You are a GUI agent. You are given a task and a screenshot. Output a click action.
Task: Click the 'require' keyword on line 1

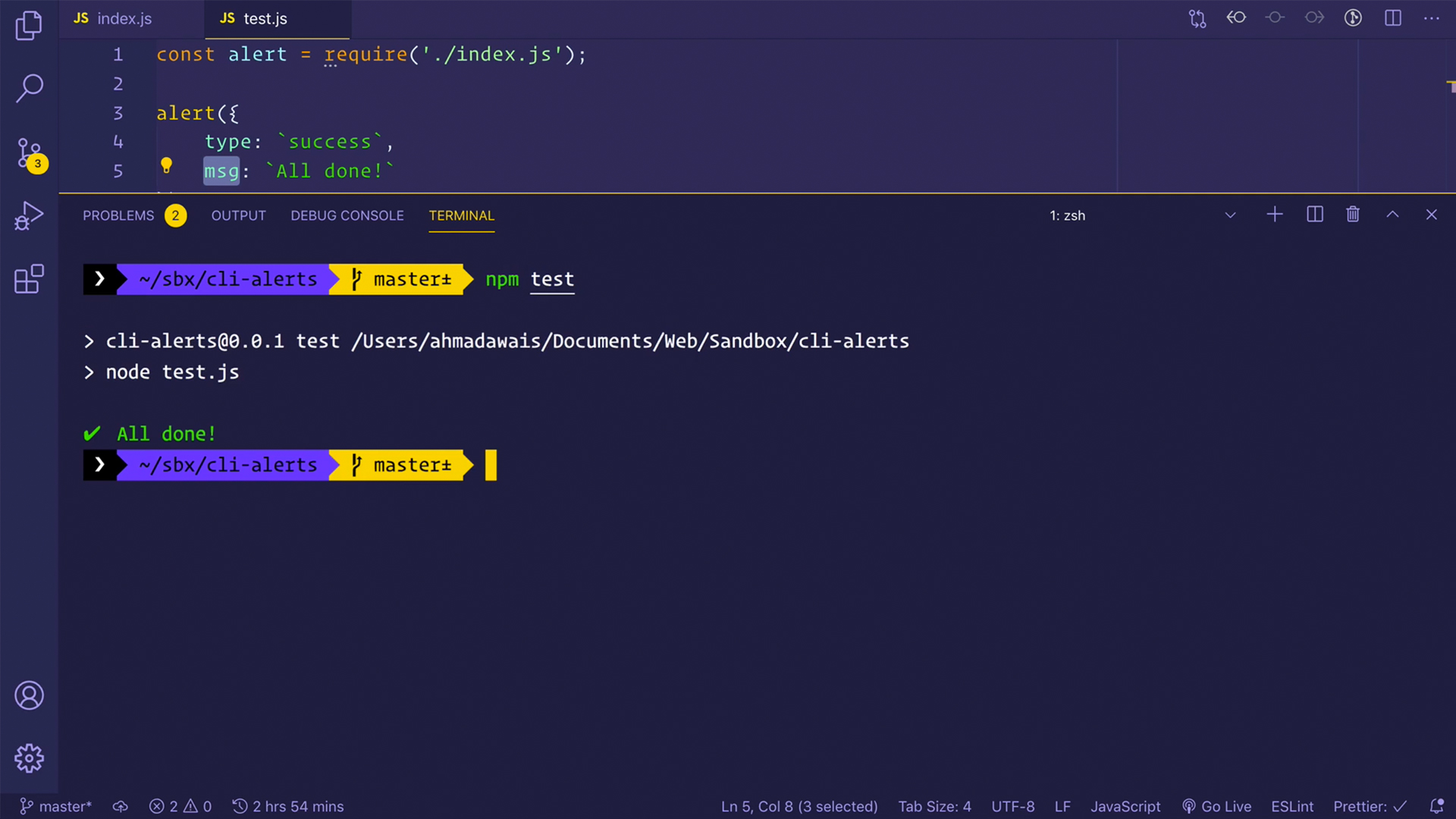(366, 55)
